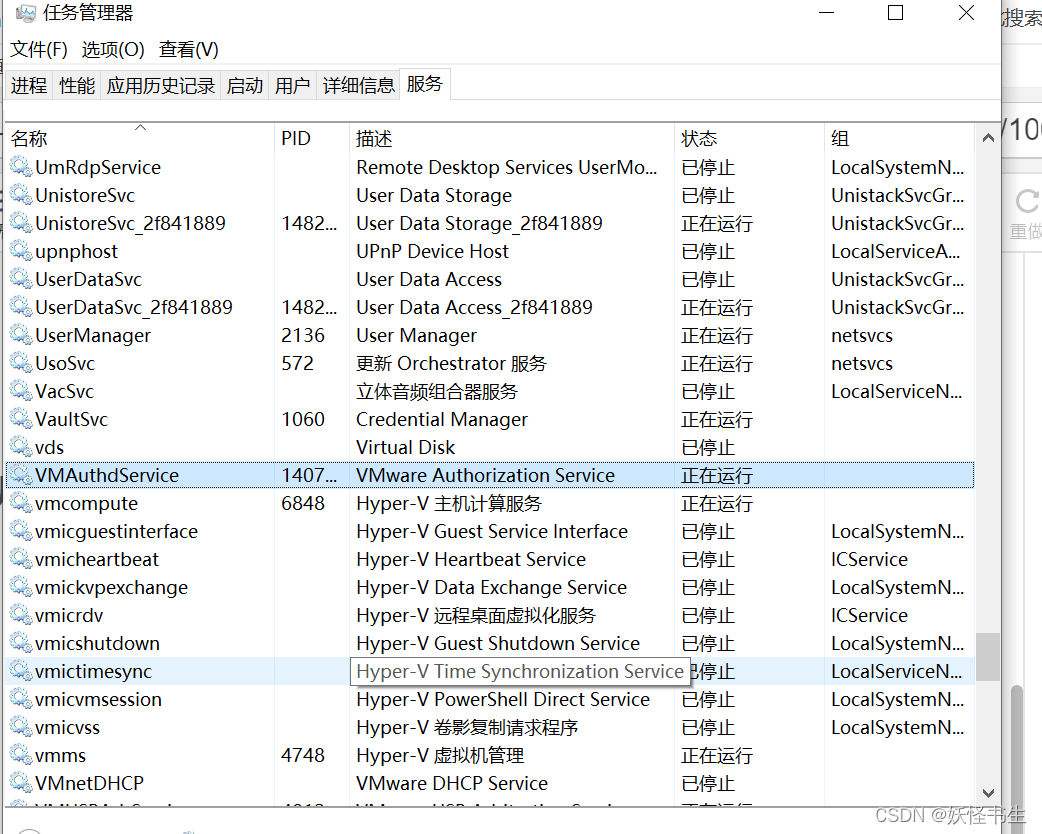The height and width of the screenshot is (834, 1042).
Task: Click the vmcompute service icon
Action: (21, 503)
